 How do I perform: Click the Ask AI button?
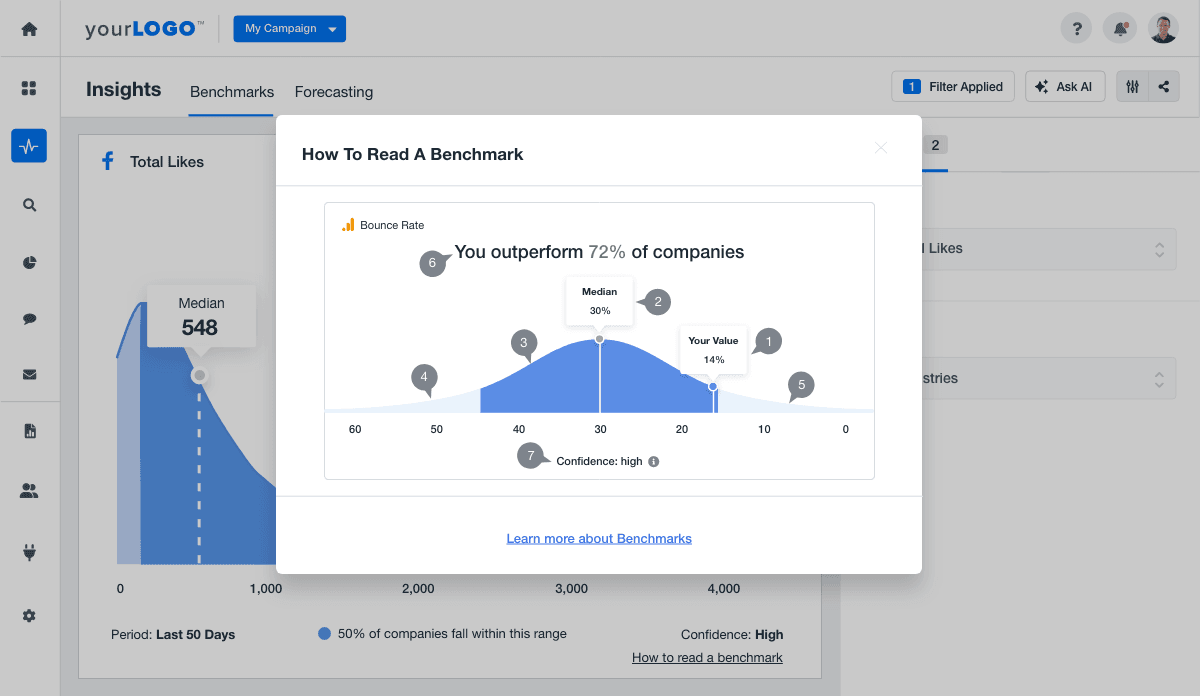[1064, 87]
